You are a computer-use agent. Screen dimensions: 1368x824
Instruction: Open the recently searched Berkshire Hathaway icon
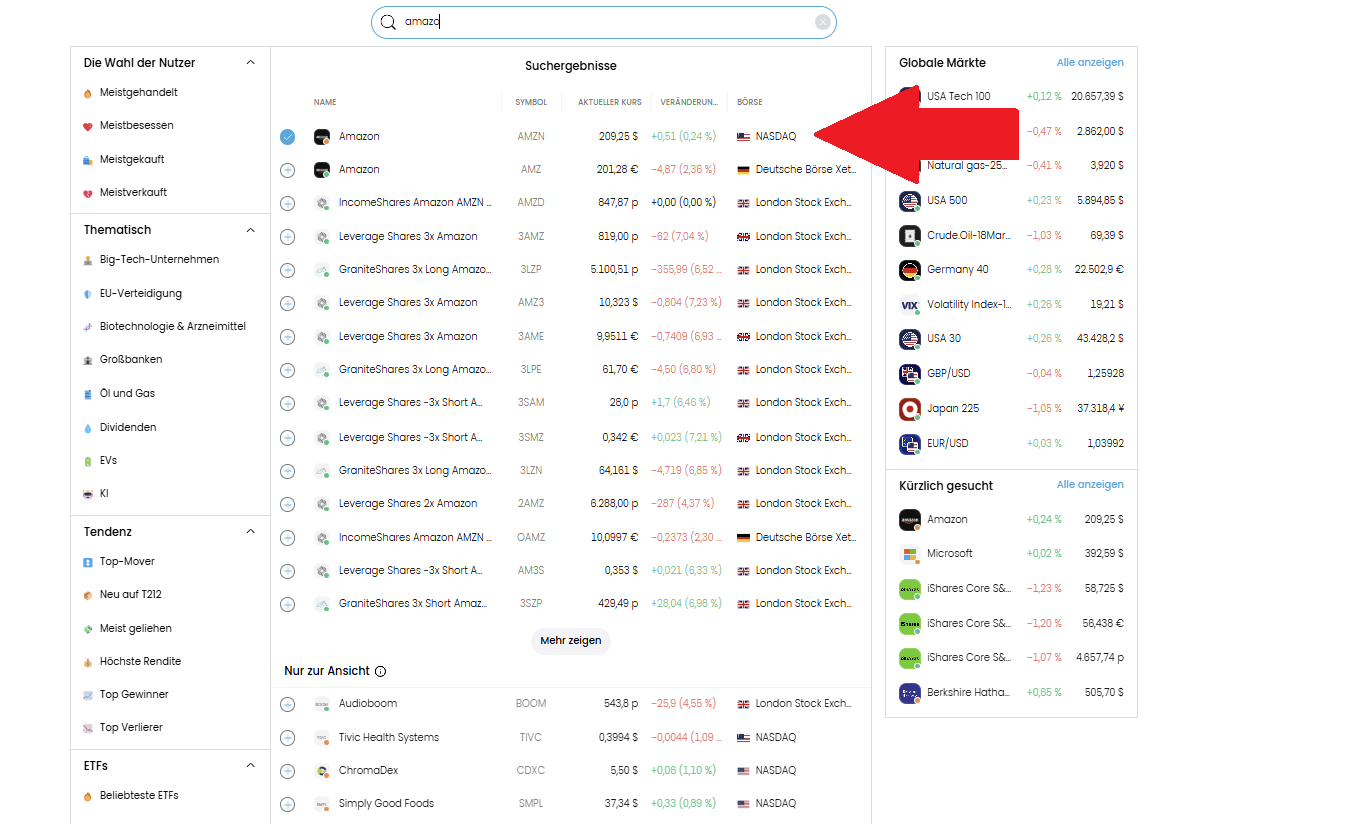pyautogui.click(x=910, y=693)
